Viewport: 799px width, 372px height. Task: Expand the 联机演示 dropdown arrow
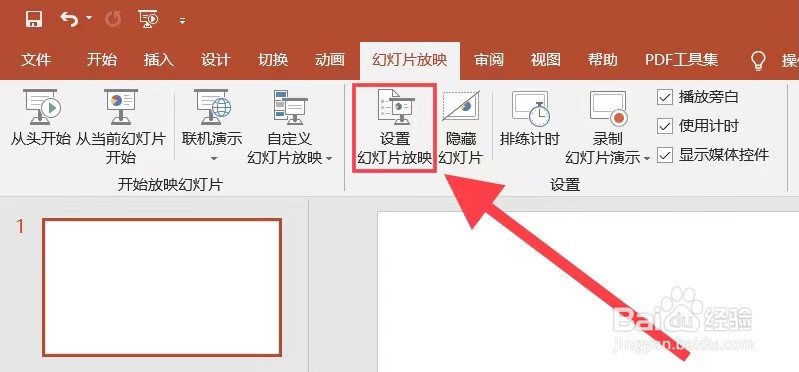pyautogui.click(x=214, y=158)
